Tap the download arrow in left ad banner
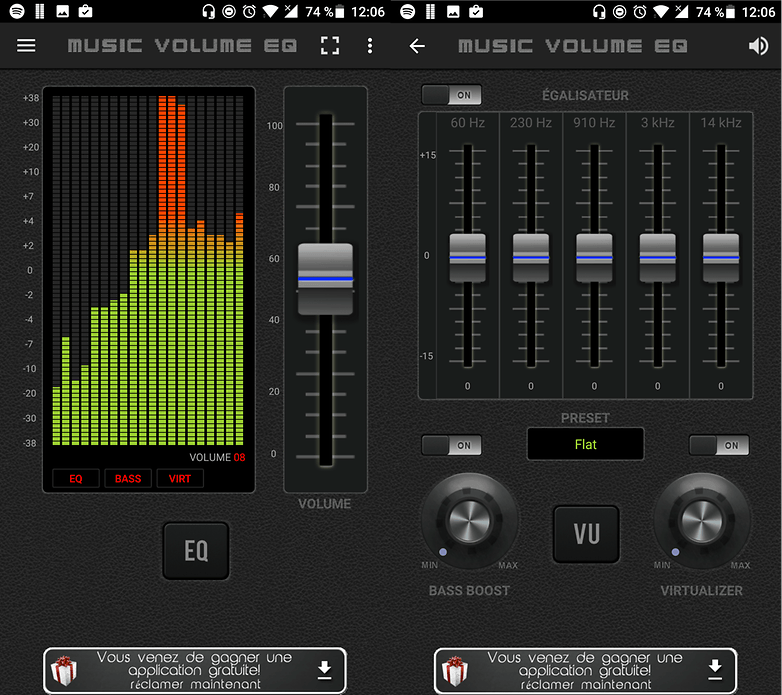 point(324,671)
